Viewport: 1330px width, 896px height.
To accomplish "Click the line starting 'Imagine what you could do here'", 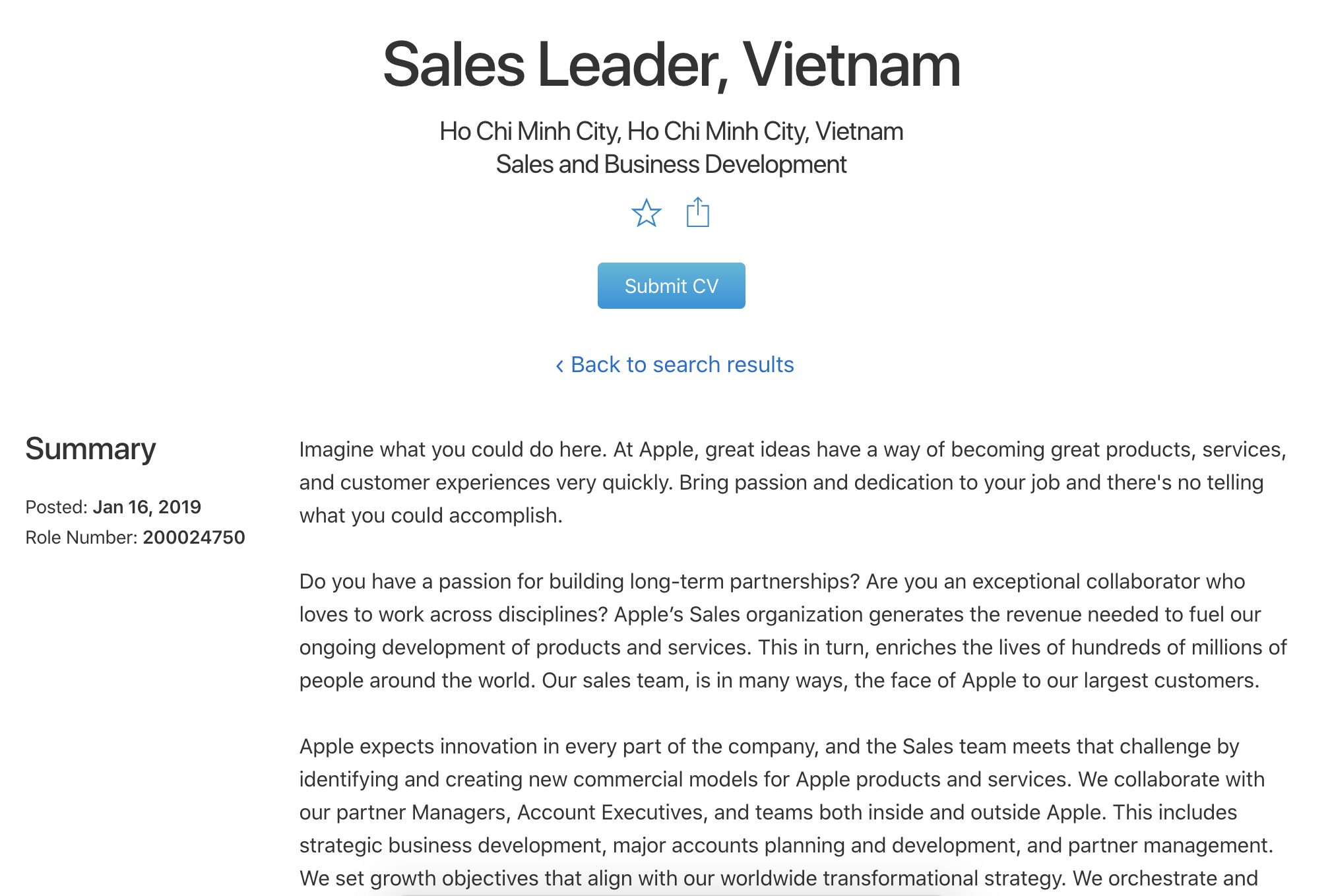I will [x=793, y=449].
